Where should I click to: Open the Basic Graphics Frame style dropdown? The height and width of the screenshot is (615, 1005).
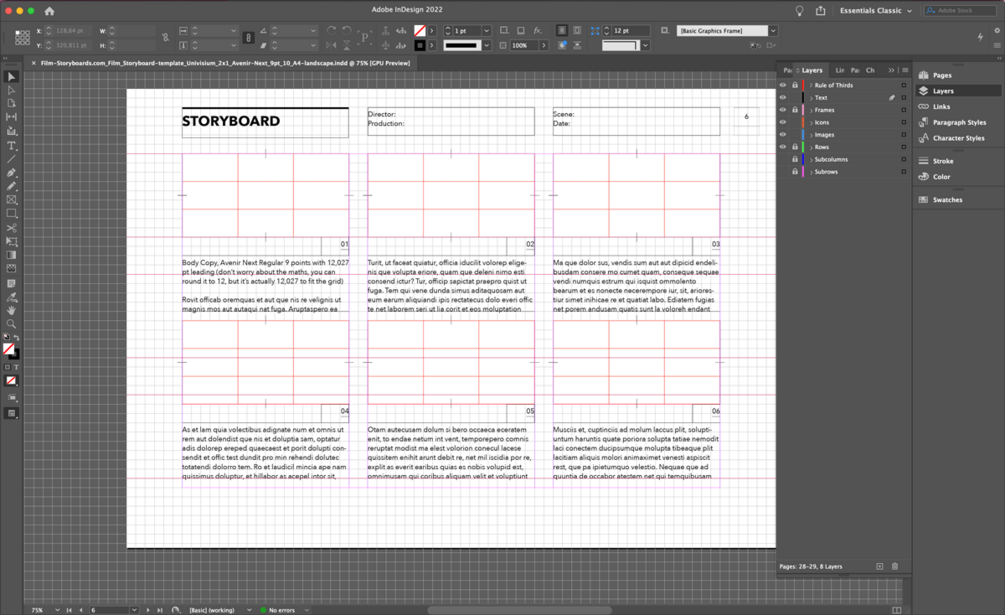pyautogui.click(x=773, y=31)
